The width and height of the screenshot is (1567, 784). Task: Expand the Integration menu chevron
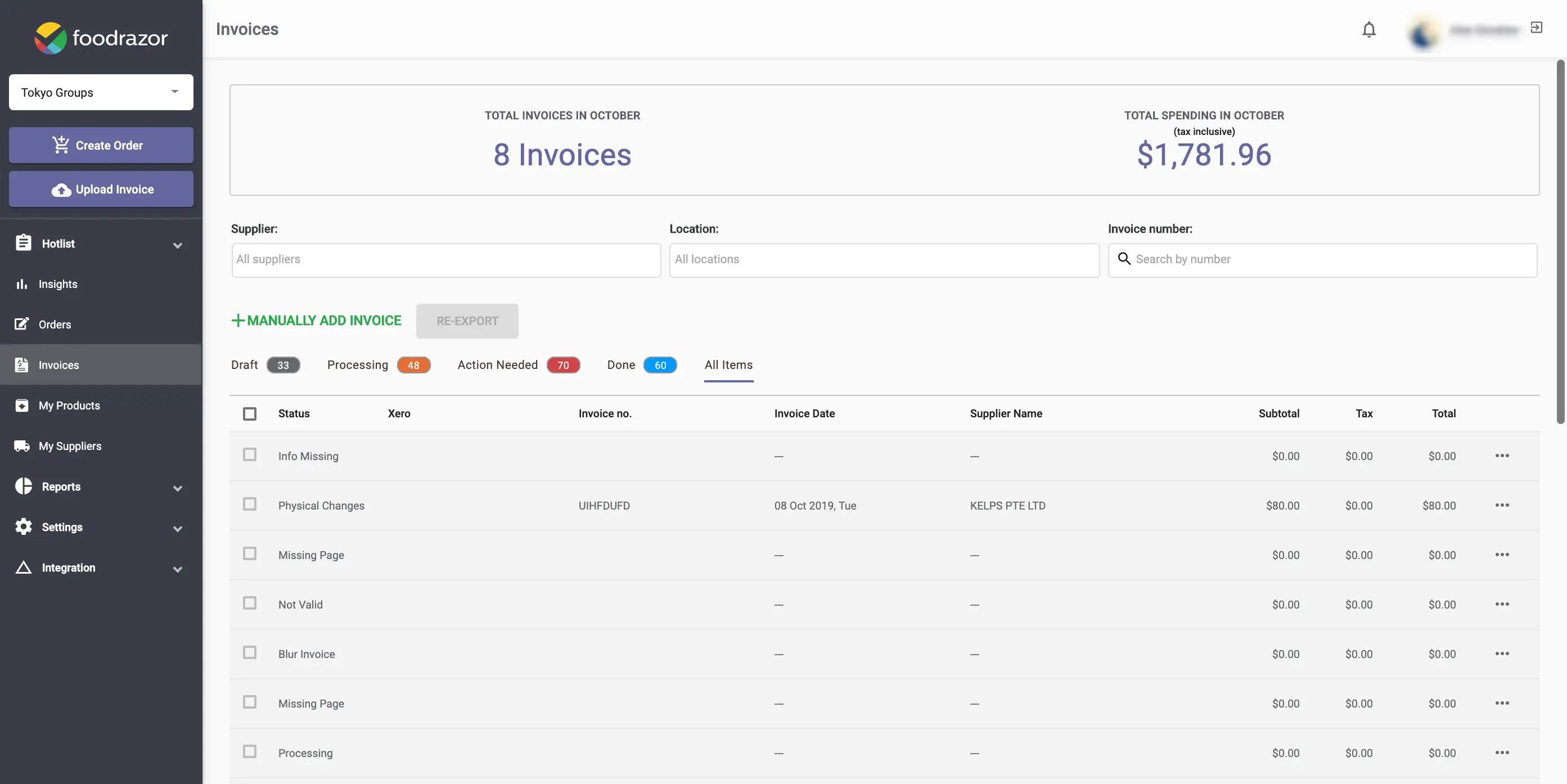(x=178, y=569)
